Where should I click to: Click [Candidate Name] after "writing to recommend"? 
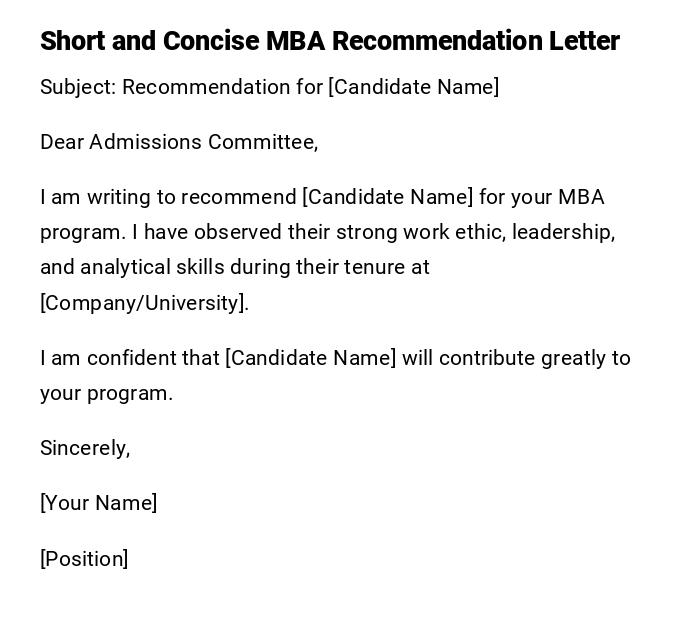387,197
